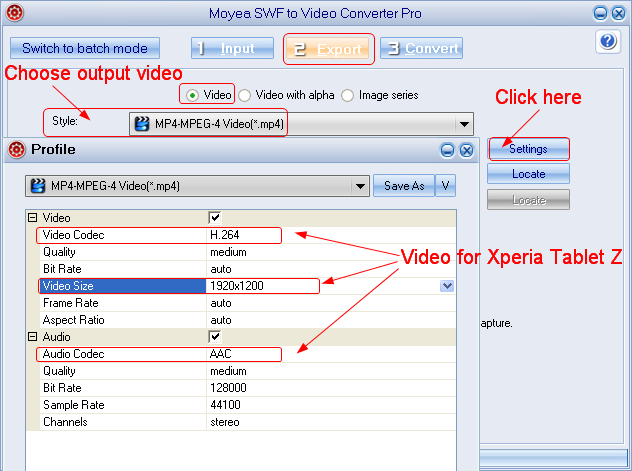Image resolution: width=632 pixels, height=471 pixels.
Task: Click the Sample Rate row label
Action: 74,405
